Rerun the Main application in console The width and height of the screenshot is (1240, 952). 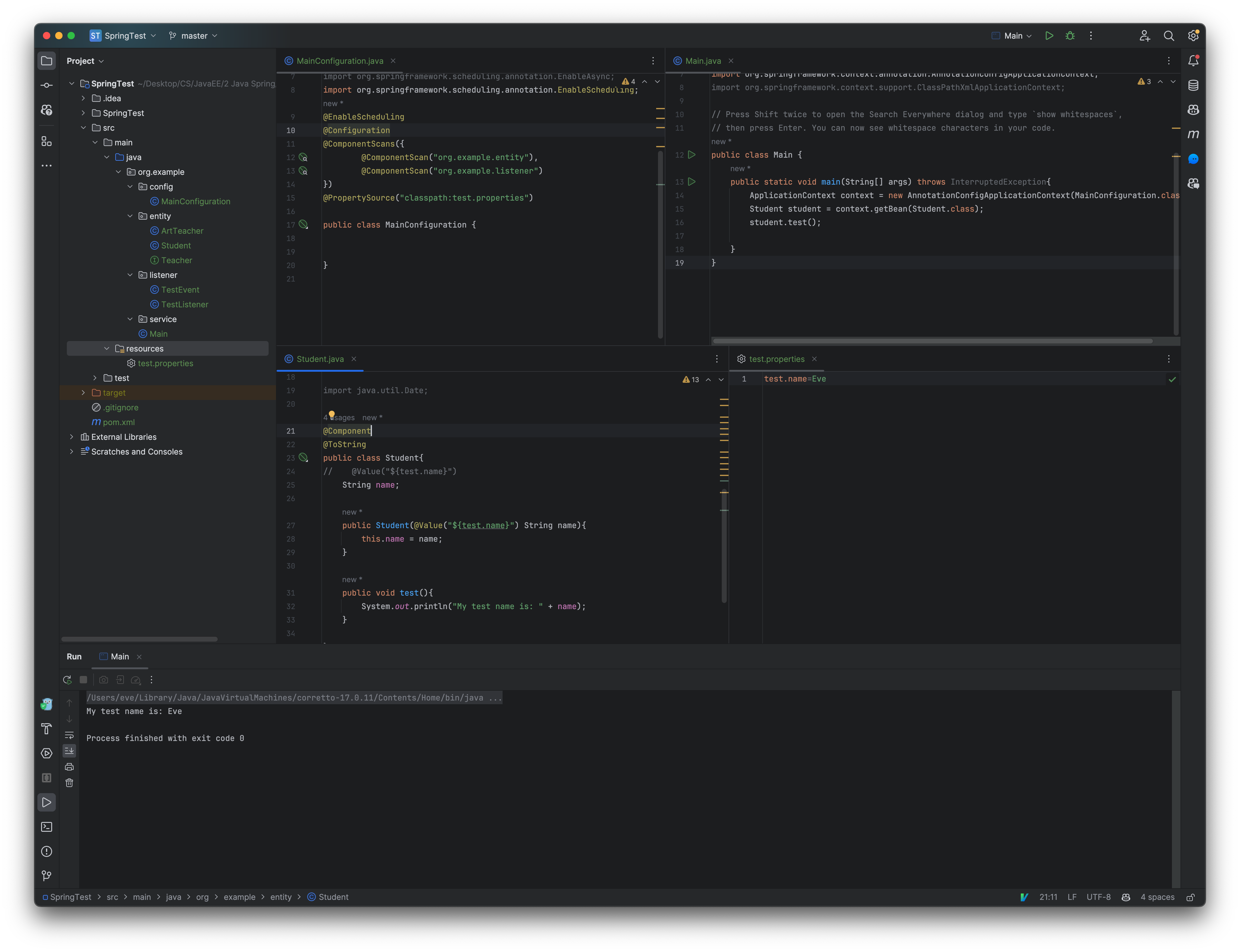click(67, 679)
